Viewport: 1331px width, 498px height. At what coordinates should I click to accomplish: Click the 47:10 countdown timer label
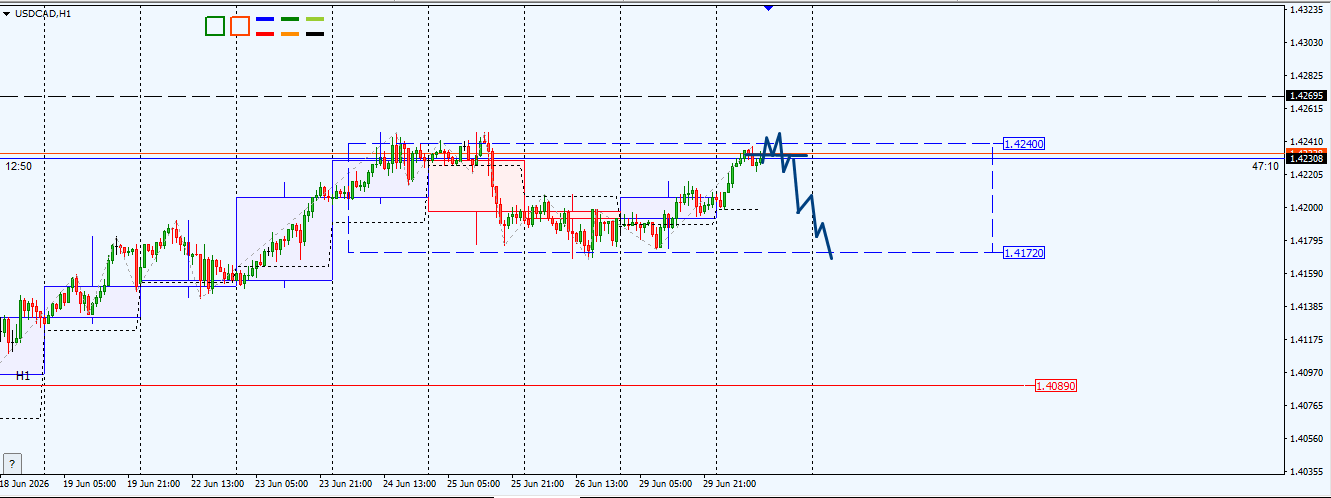[1265, 166]
